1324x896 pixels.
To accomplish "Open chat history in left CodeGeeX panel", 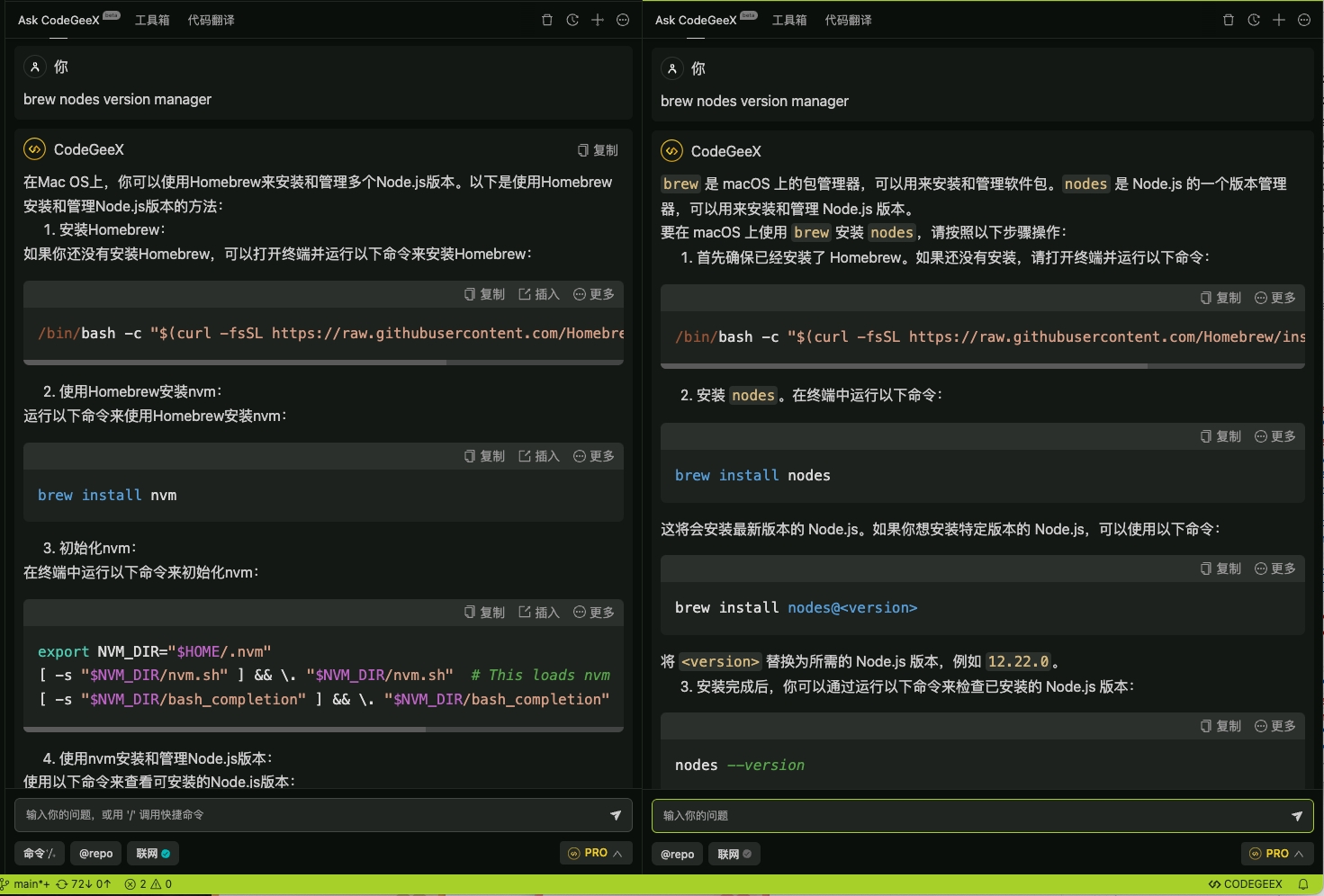I will click(572, 20).
